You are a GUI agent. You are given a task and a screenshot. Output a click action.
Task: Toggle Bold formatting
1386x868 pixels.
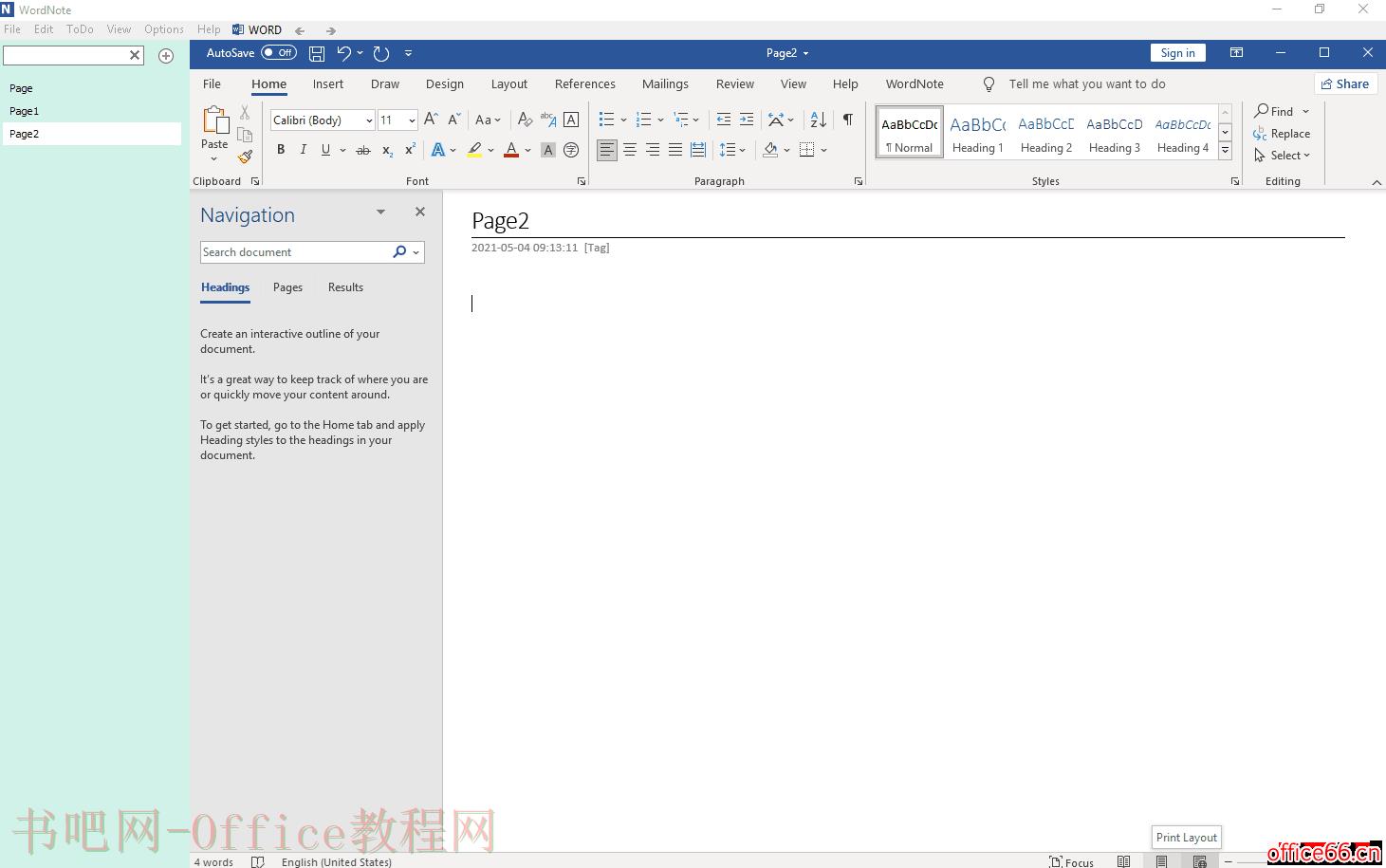pos(281,150)
